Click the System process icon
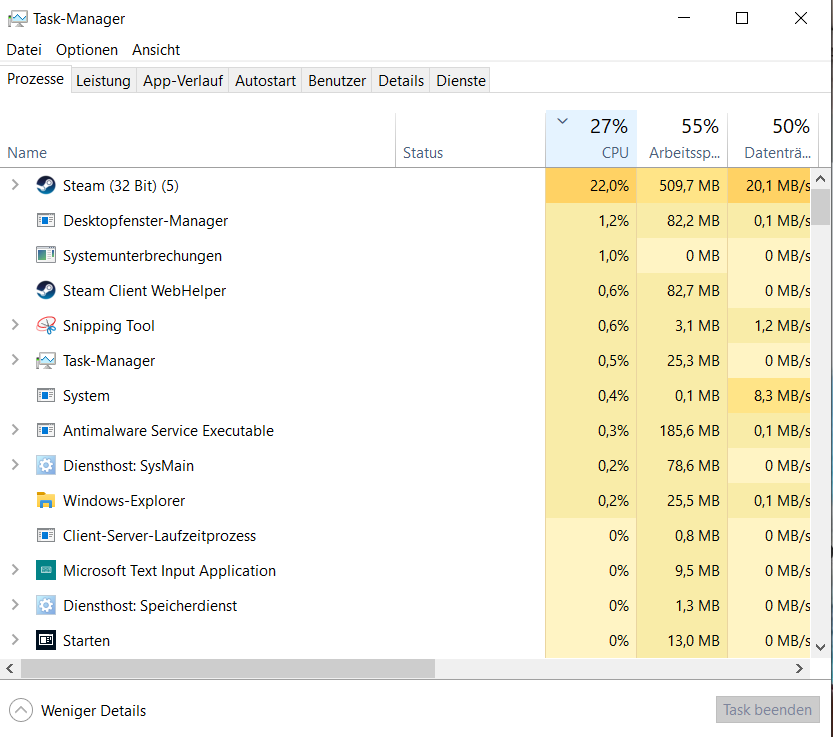Viewport: 833px width, 737px height. click(46, 396)
